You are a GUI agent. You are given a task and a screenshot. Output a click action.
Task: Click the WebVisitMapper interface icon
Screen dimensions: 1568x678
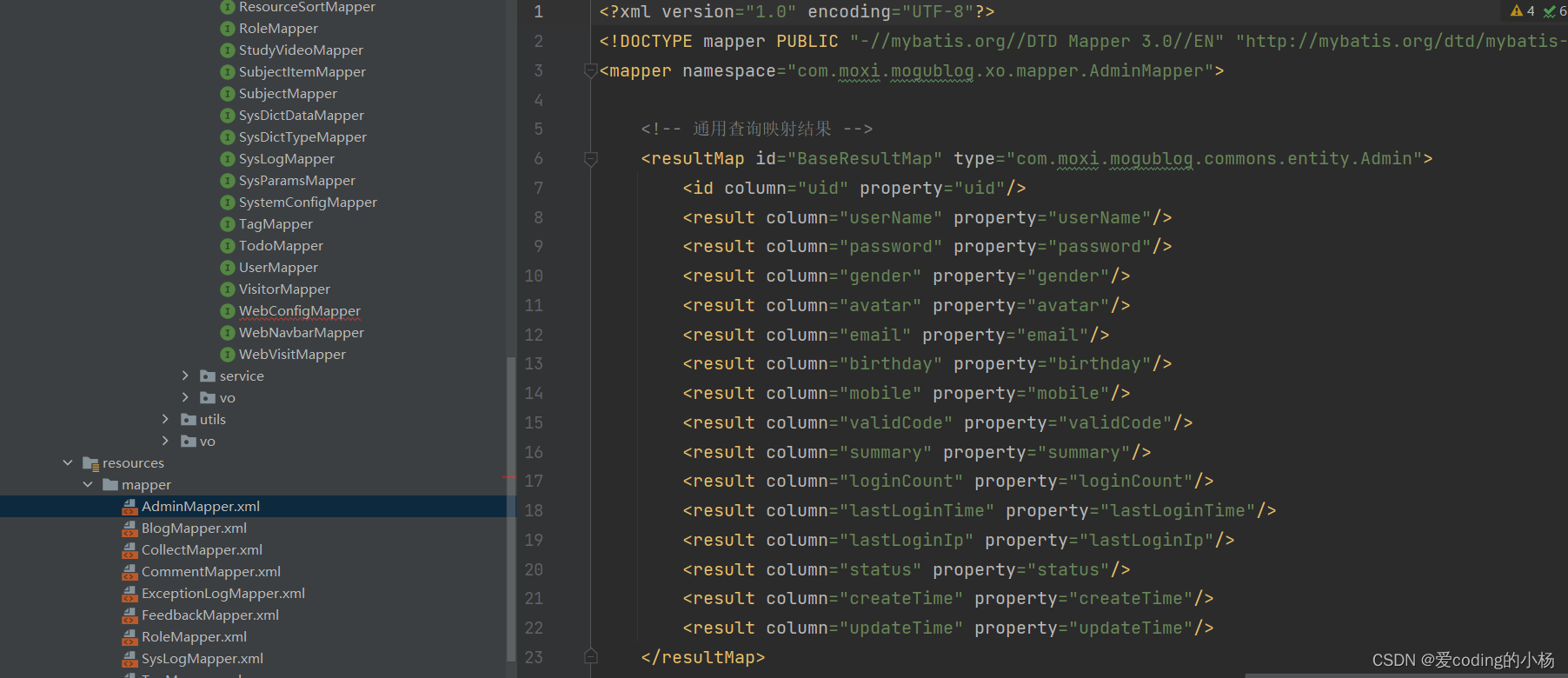click(x=228, y=355)
